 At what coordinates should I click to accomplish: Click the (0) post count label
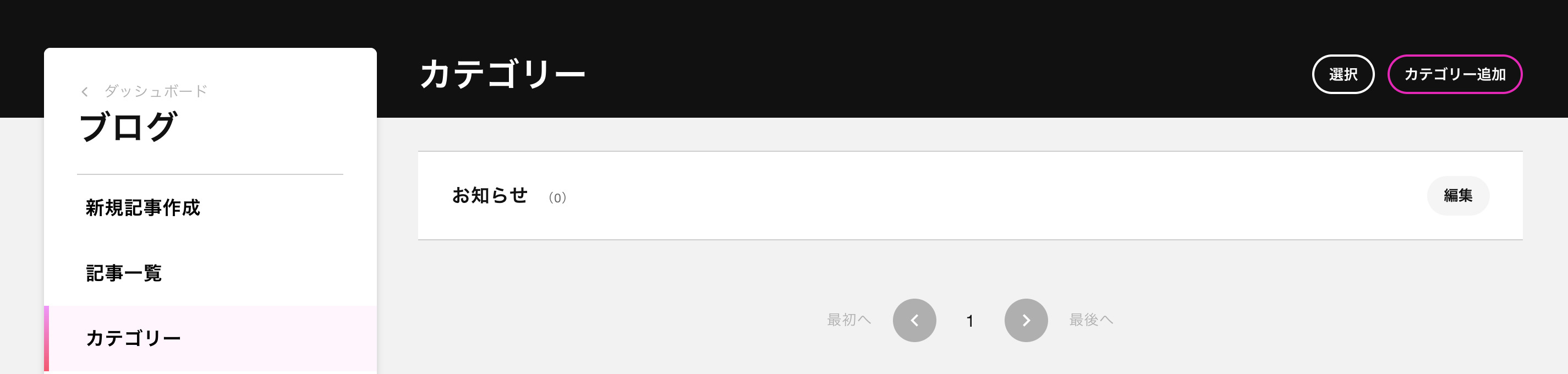click(557, 197)
